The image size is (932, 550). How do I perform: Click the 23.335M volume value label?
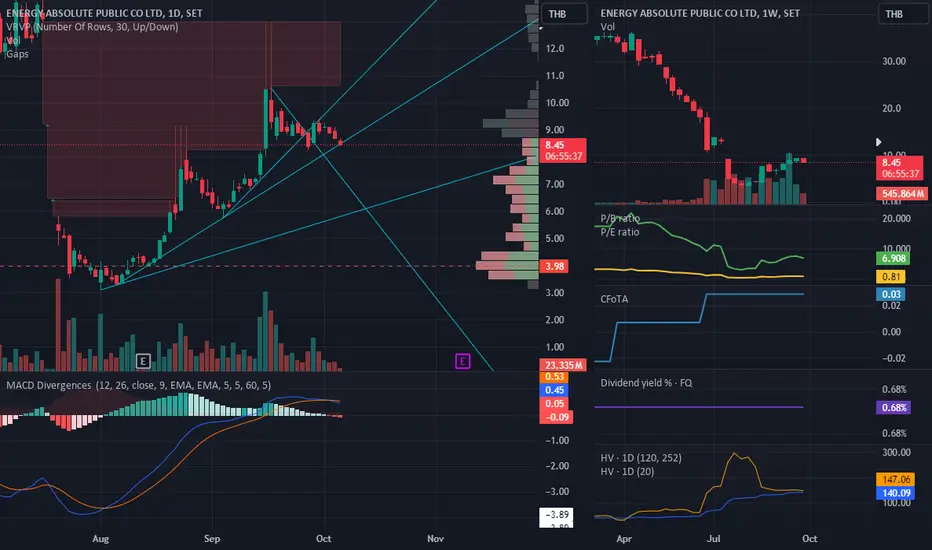coord(562,365)
